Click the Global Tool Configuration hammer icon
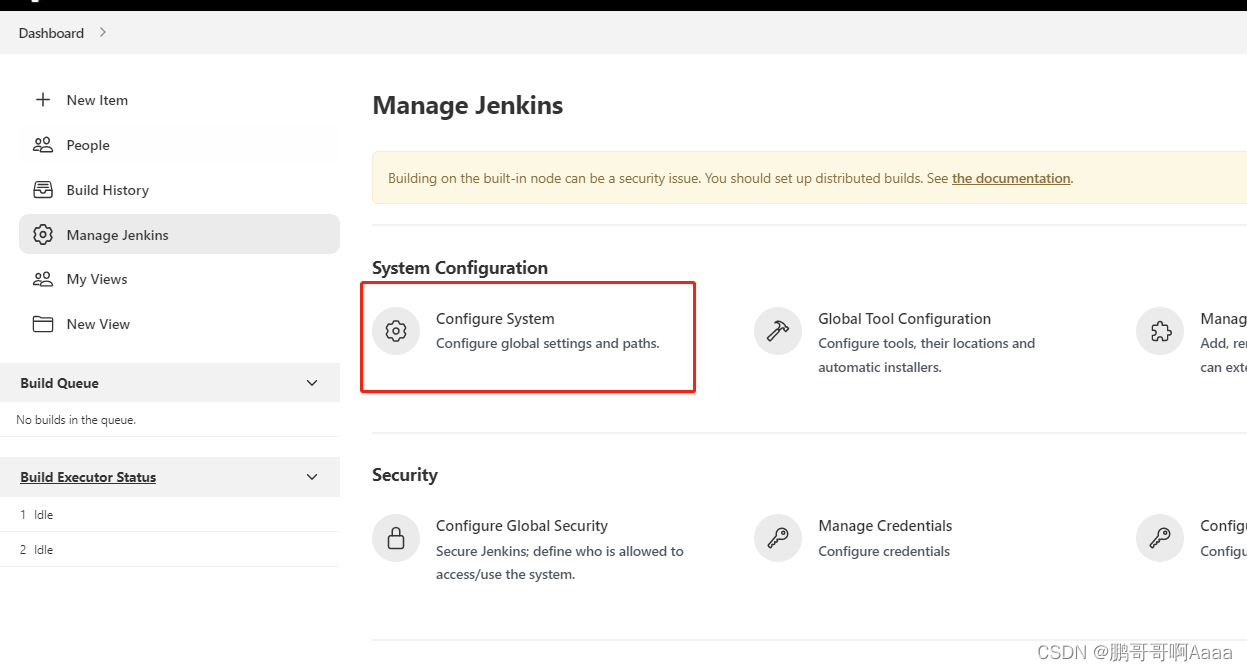 778,331
